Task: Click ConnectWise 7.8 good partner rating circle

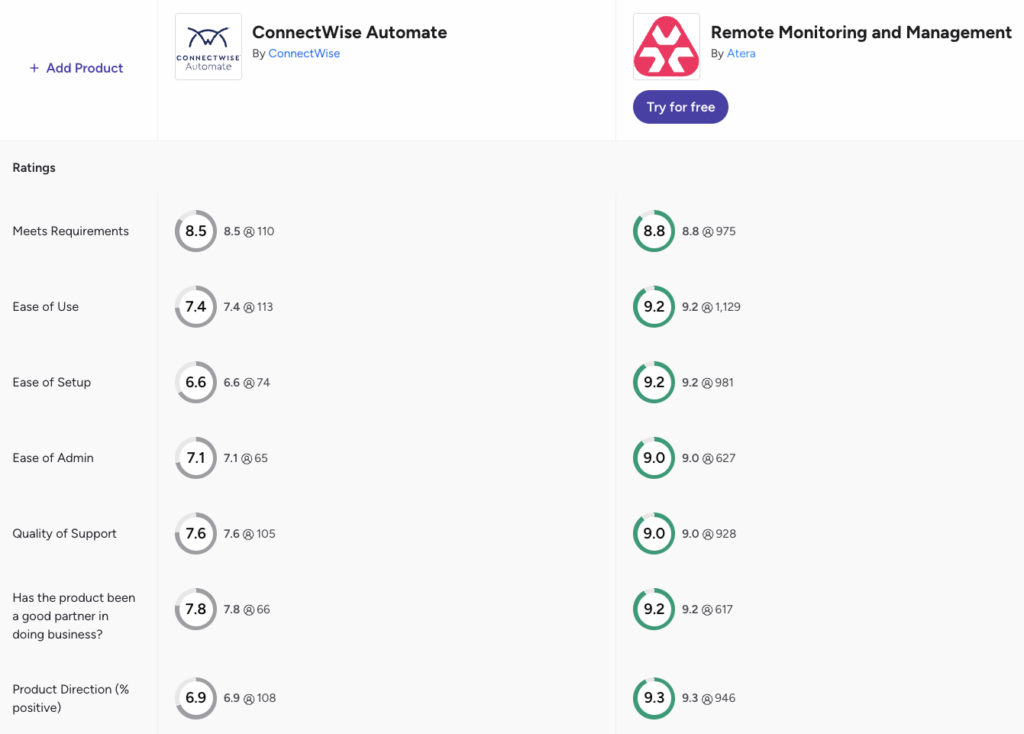Action: 195,609
